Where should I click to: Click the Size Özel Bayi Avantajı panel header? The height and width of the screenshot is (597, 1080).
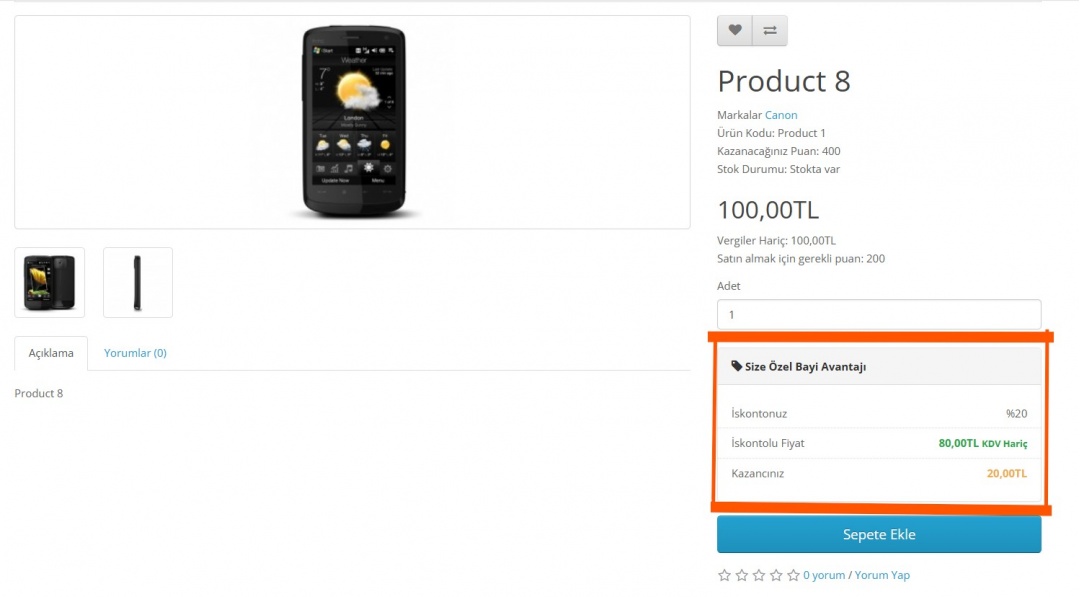click(x=878, y=366)
